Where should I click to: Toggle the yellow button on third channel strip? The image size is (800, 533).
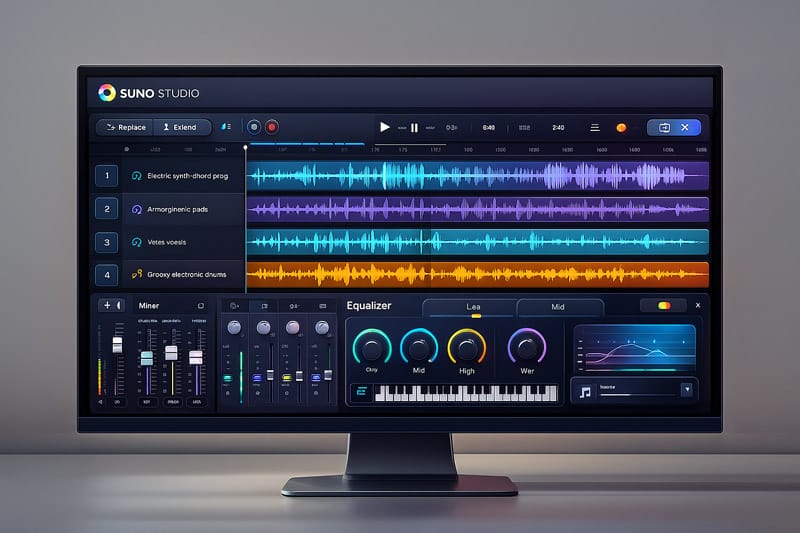(x=286, y=378)
